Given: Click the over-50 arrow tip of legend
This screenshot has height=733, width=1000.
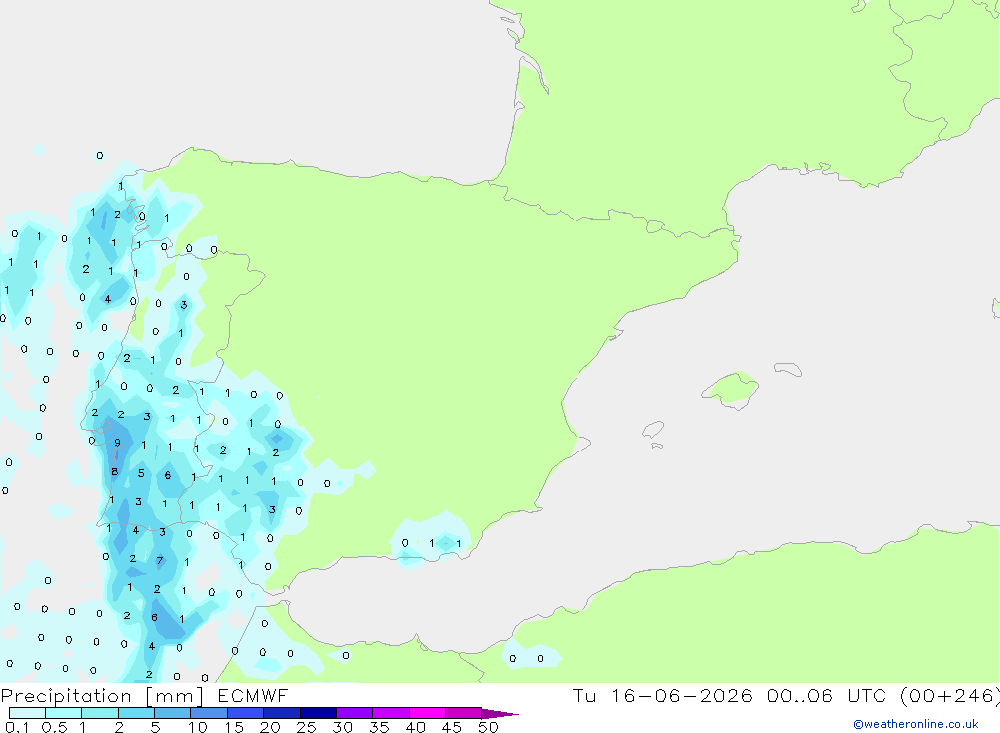Looking at the screenshot, I should pos(500,714).
